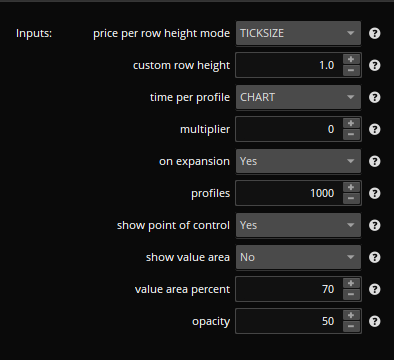
Task: Change show value area from No
Action: [298, 257]
